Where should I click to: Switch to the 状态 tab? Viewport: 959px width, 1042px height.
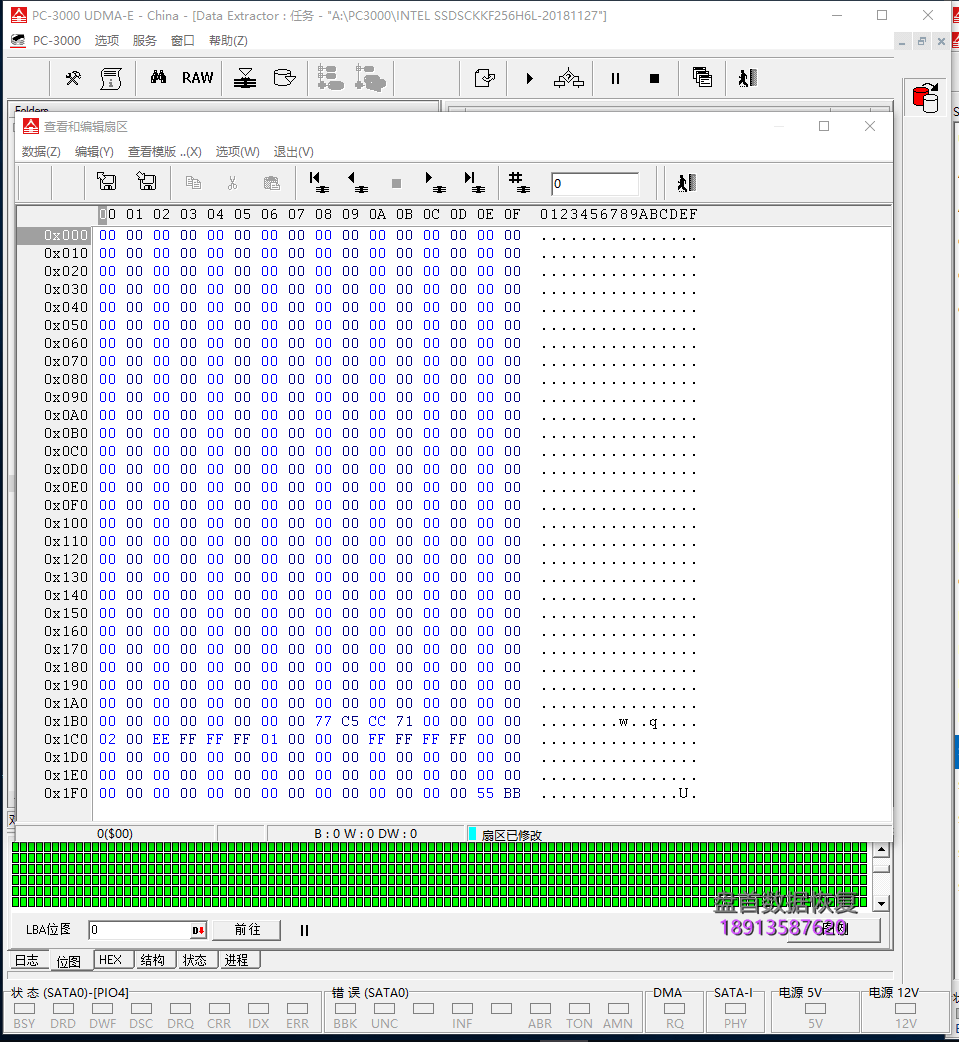tap(195, 960)
